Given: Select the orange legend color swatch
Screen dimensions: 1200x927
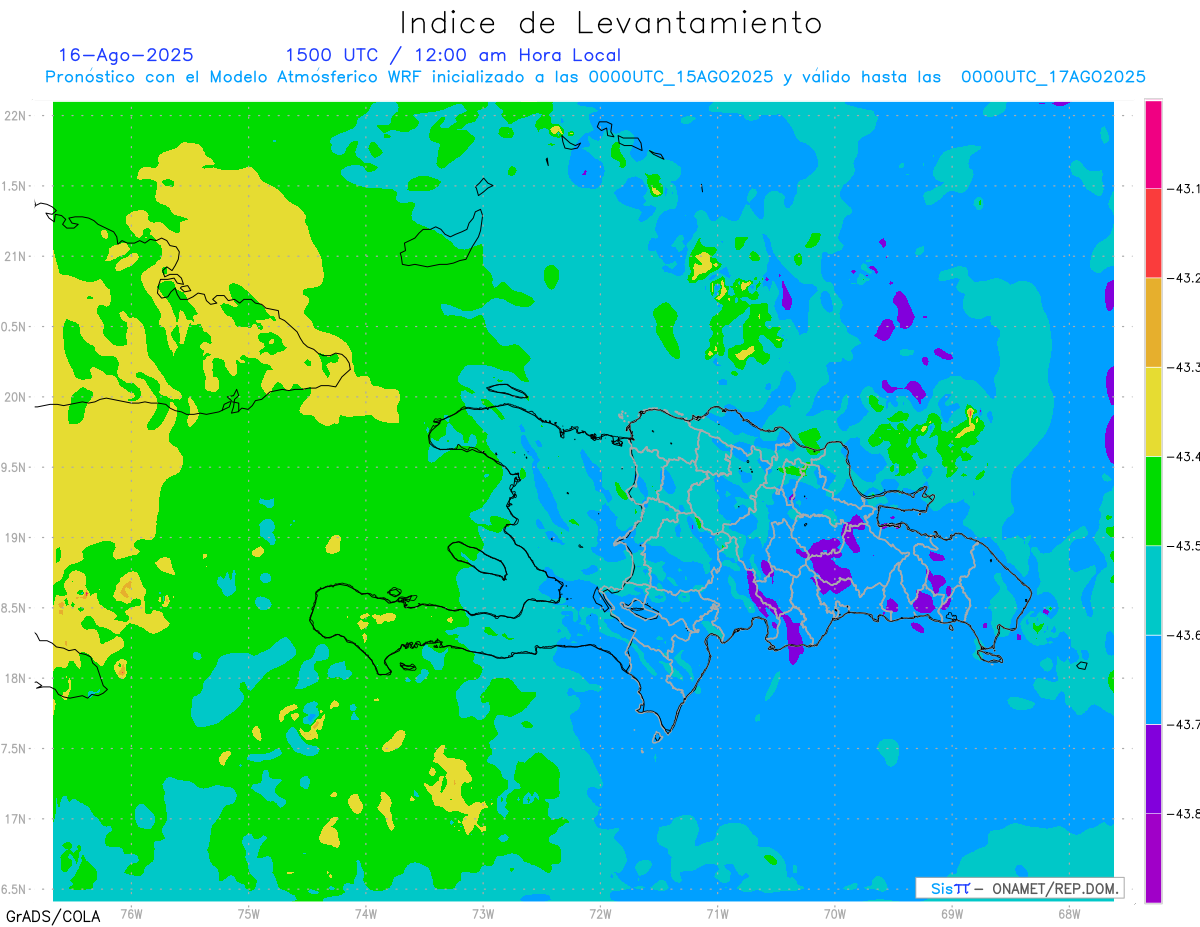Looking at the screenshot, I should [x=1153, y=322].
